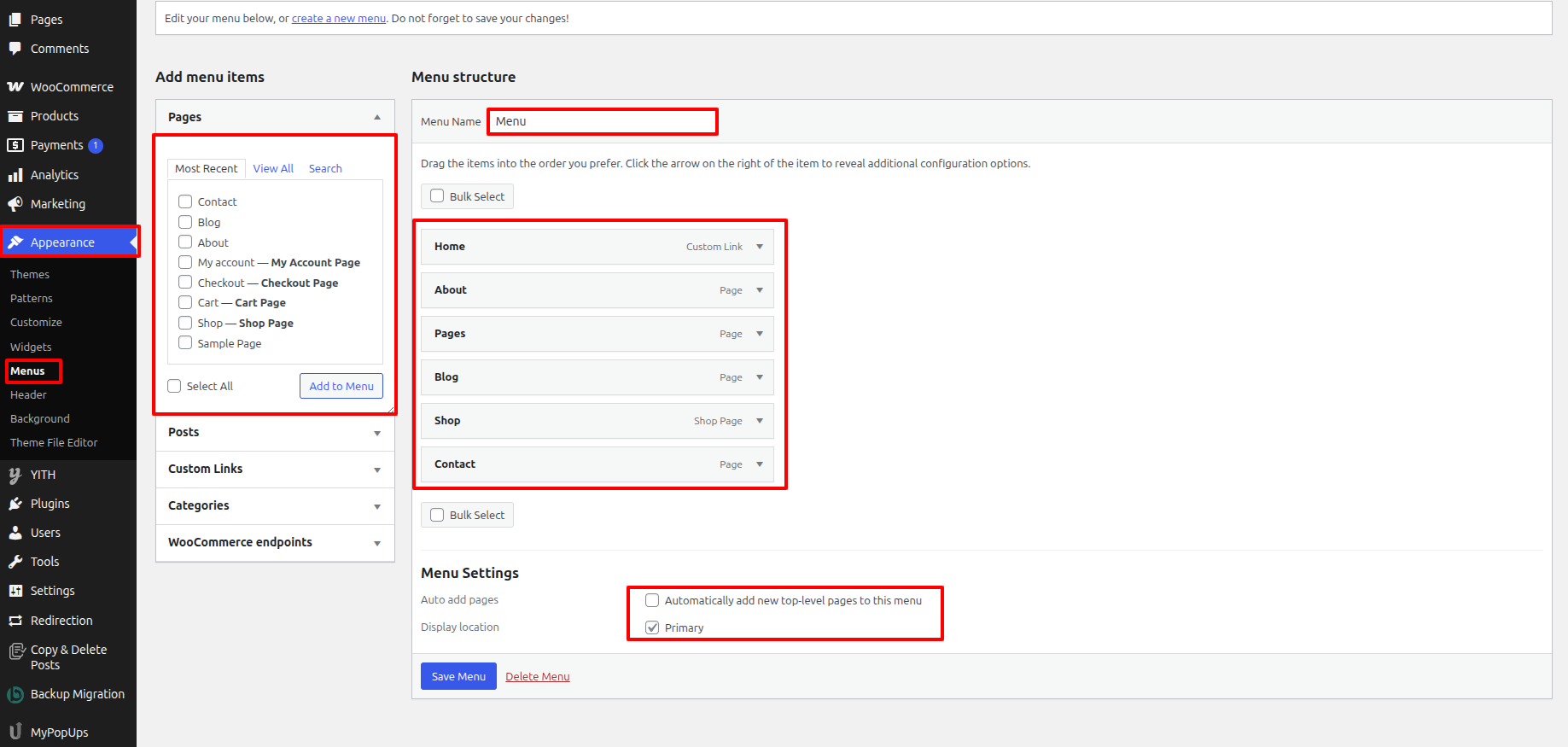Open the Plugins icon in sidebar
This screenshot has width=1568, height=747.
[15, 504]
